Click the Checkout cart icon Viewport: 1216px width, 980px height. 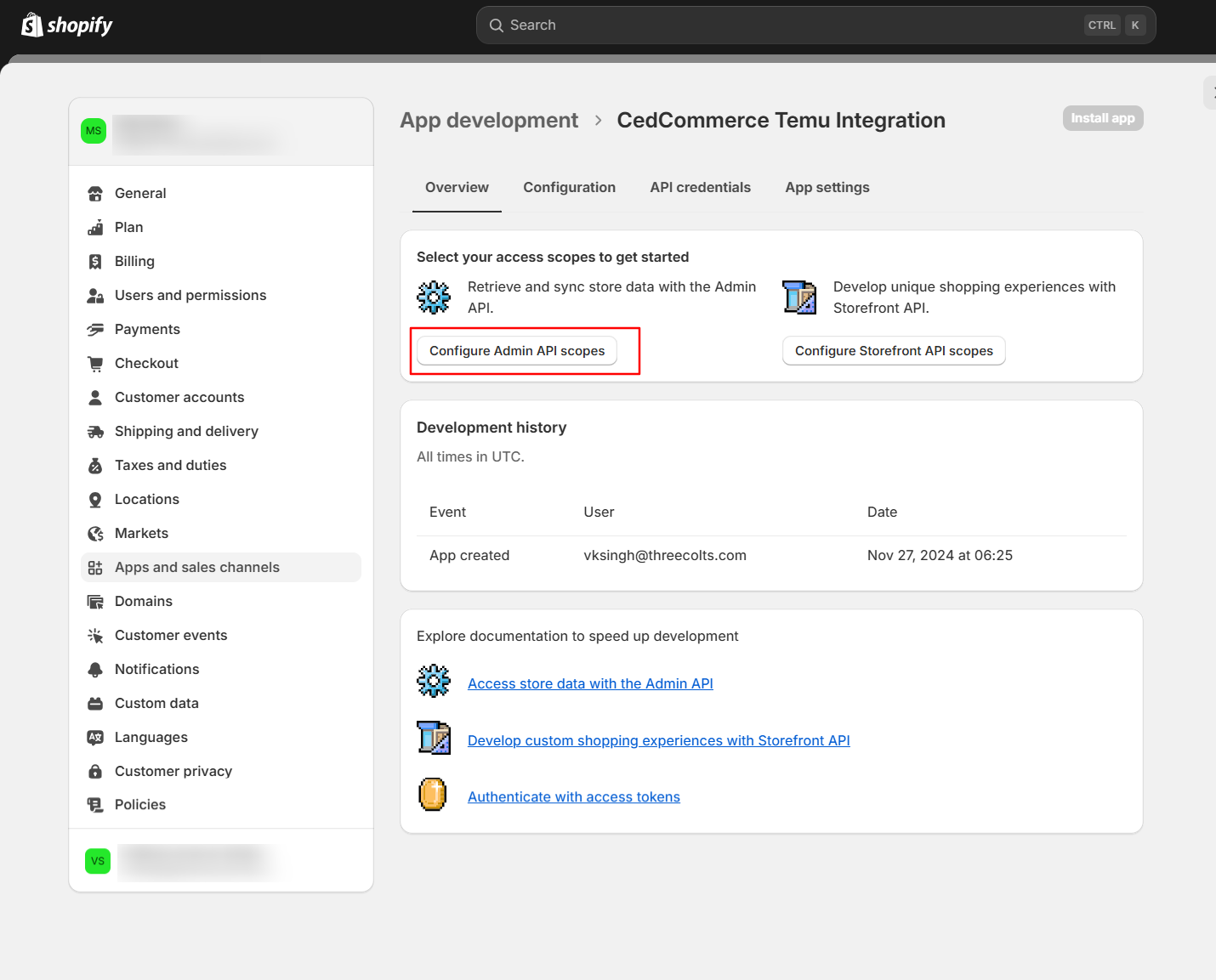pyautogui.click(x=95, y=364)
